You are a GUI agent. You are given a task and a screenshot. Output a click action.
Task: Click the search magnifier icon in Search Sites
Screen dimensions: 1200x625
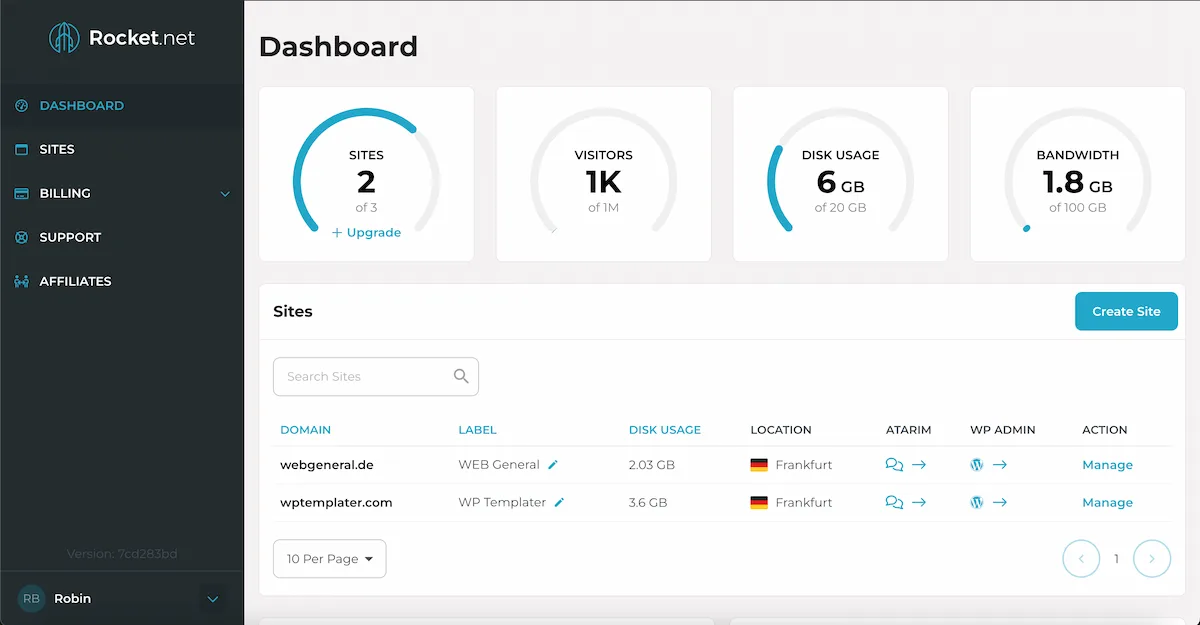[x=461, y=377]
